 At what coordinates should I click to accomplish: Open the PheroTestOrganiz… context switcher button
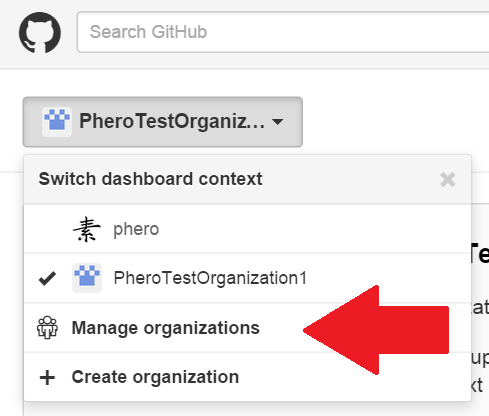pos(163,122)
